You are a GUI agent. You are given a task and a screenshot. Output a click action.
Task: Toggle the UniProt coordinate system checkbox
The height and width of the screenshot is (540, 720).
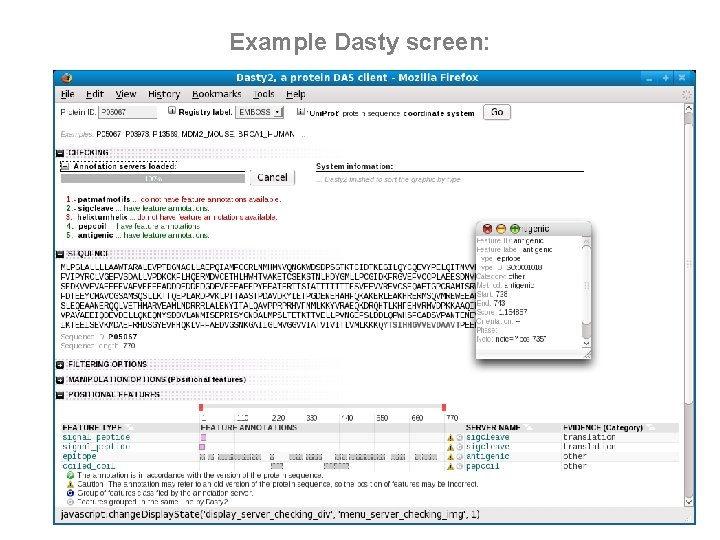point(300,111)
